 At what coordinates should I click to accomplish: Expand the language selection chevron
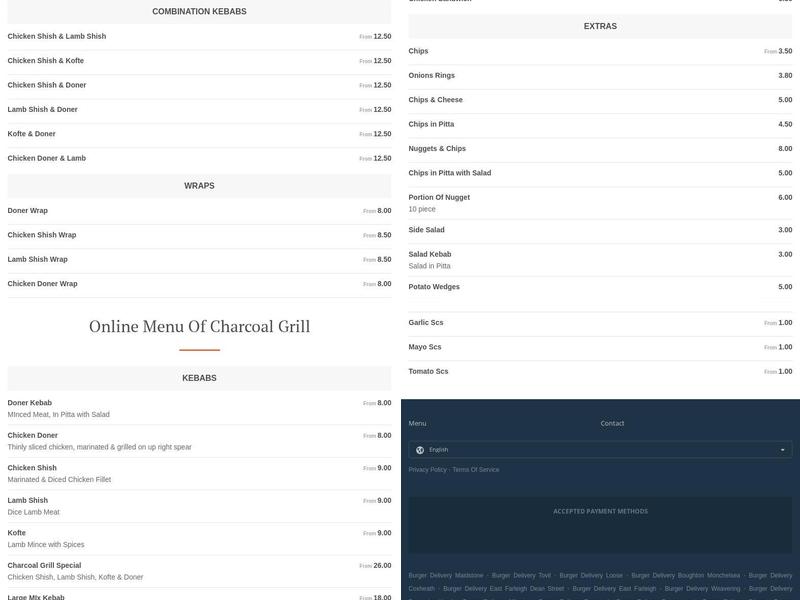[784, 449]
